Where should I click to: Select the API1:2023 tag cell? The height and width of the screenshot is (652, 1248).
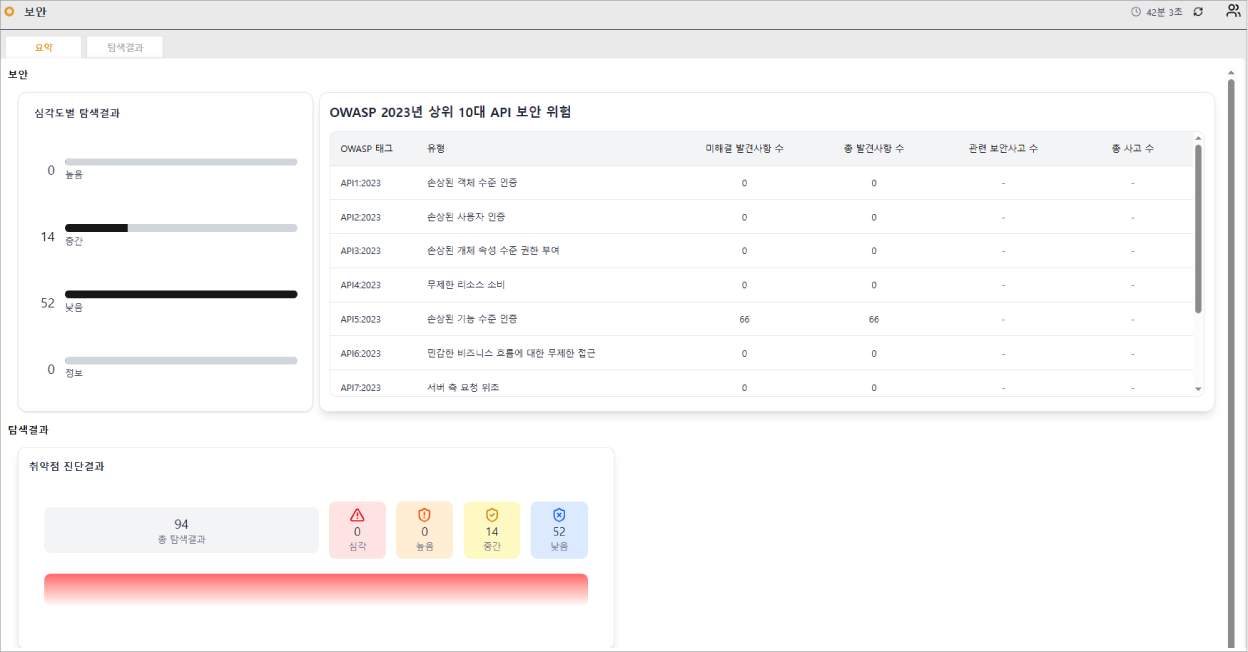(360, 183)
